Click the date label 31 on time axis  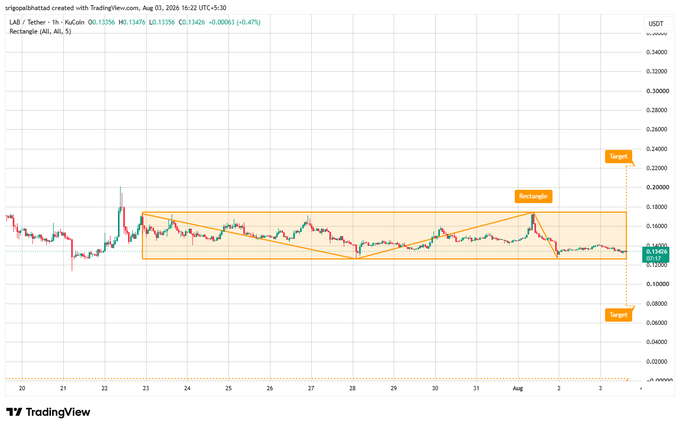[x=476, y=388]
